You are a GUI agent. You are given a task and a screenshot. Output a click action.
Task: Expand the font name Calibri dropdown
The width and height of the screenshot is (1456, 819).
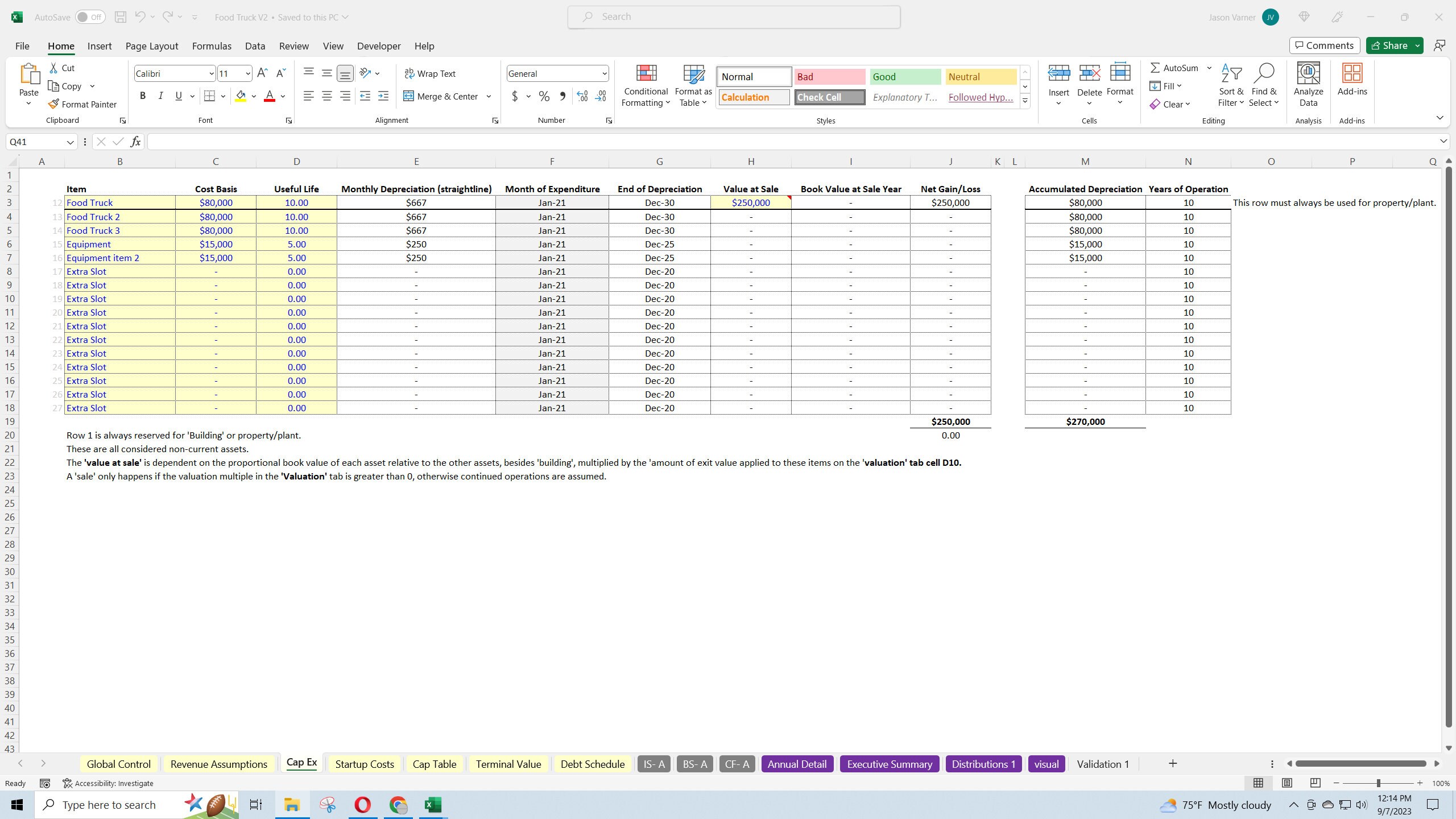click(x=211, y=73)
